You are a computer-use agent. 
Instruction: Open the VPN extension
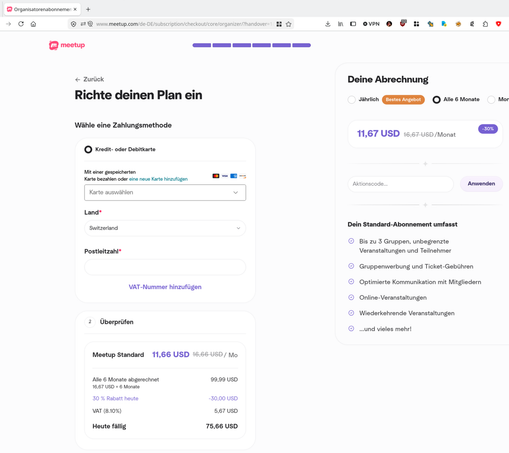pos(371,24)
